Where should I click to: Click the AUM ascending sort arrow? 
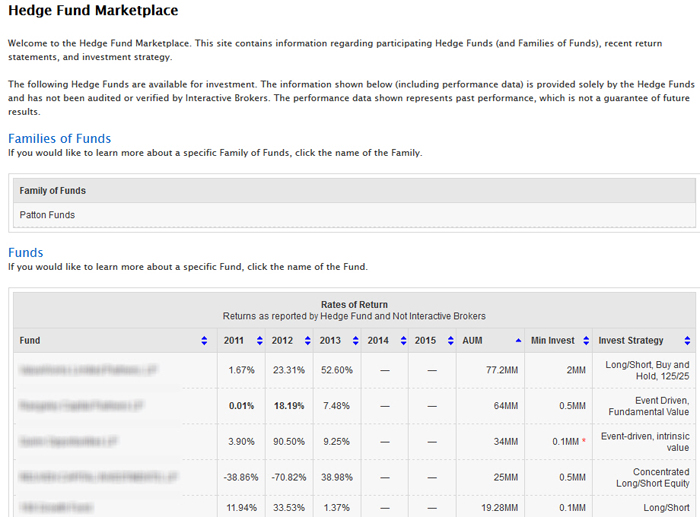point(517,341)
